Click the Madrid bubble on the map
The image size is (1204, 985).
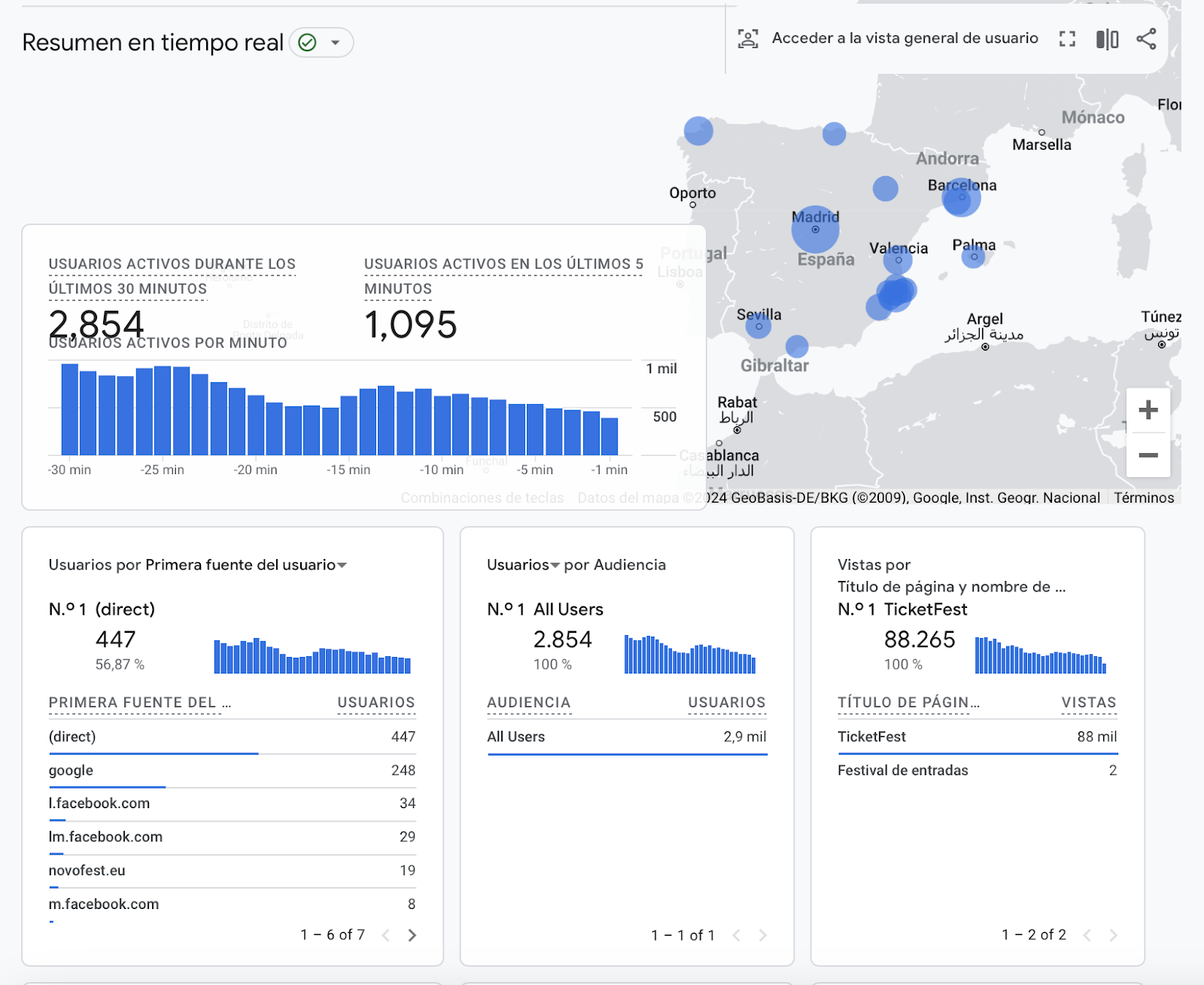[815, 229]
